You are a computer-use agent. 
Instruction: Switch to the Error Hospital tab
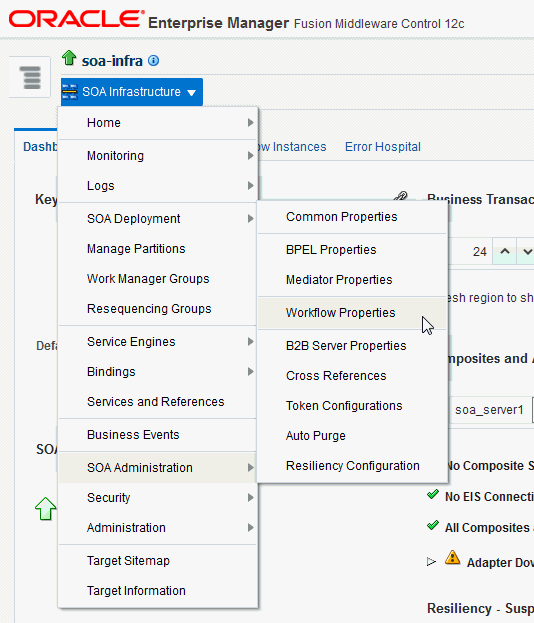click(383, 147)
